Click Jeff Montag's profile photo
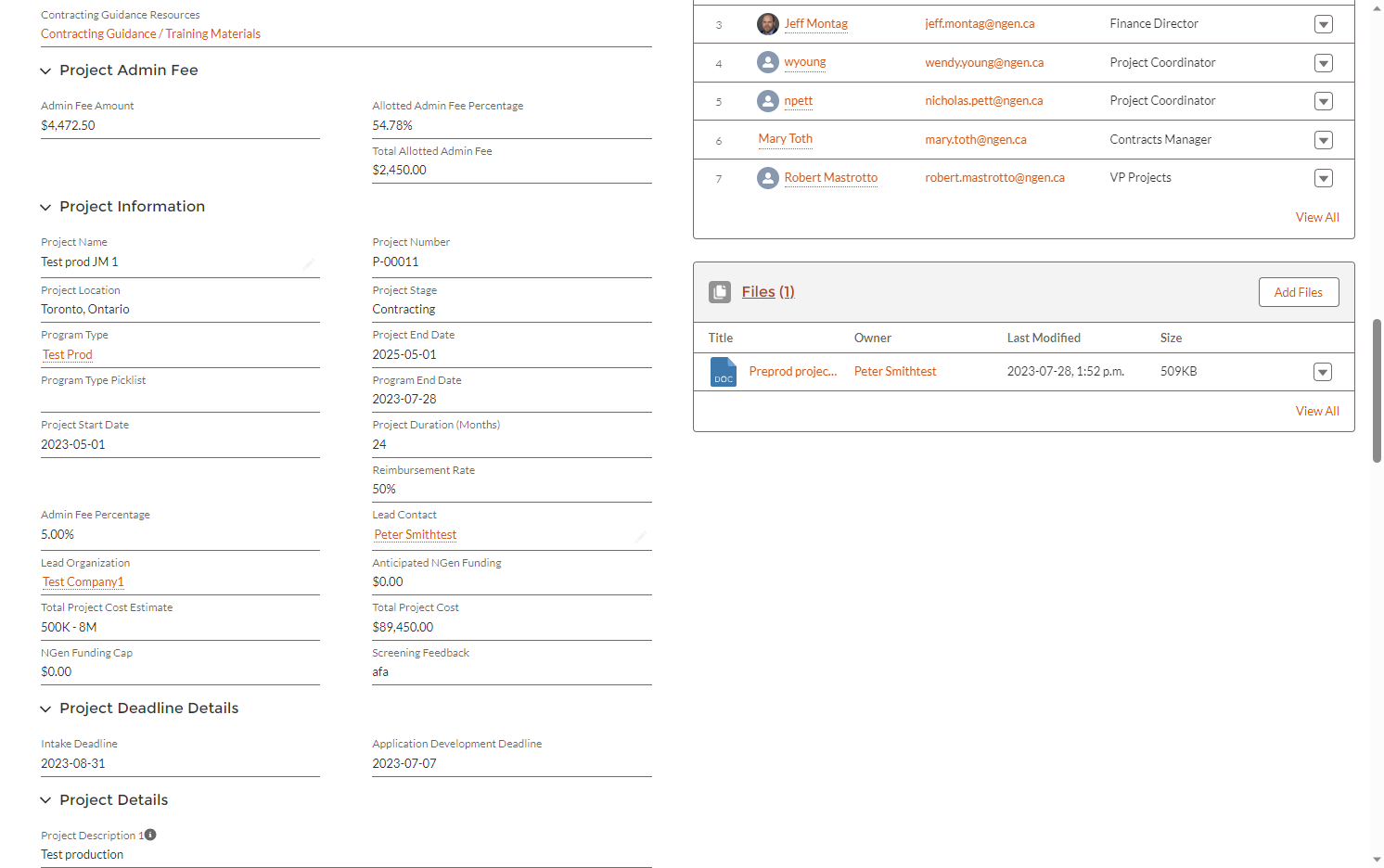 (768, 24)
